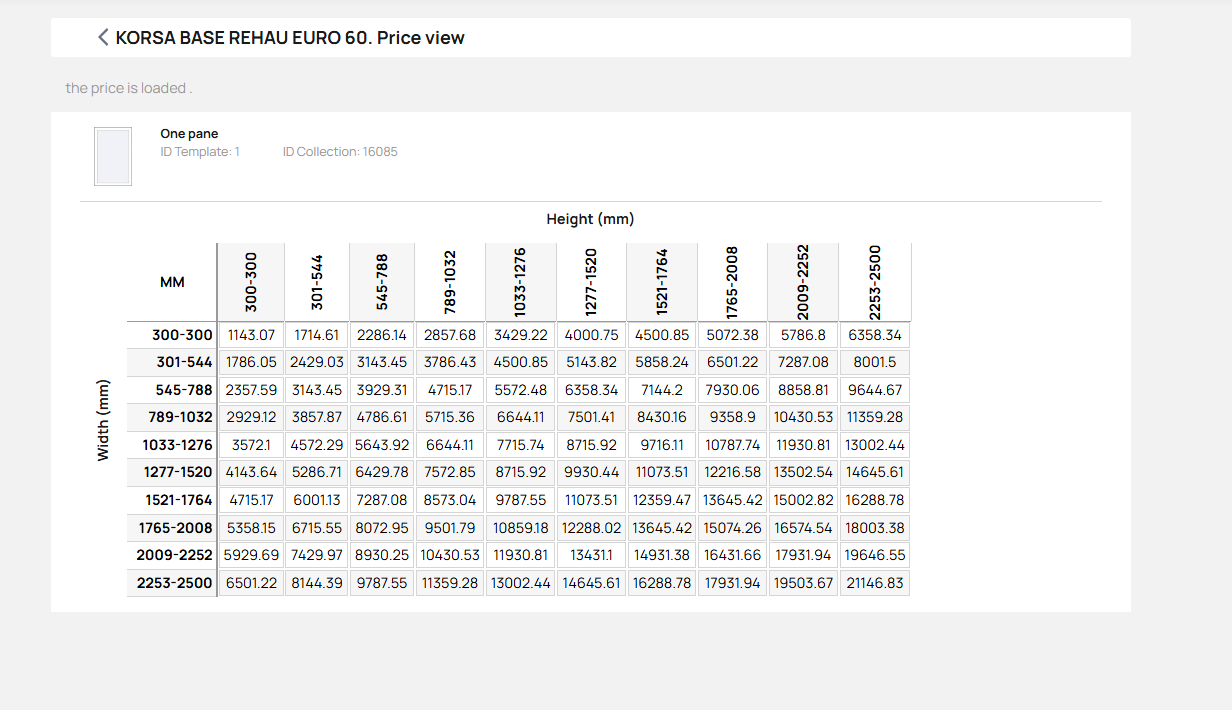Click the price cell 3929.31
1232x710 pixels.
(x=382, y=390)
